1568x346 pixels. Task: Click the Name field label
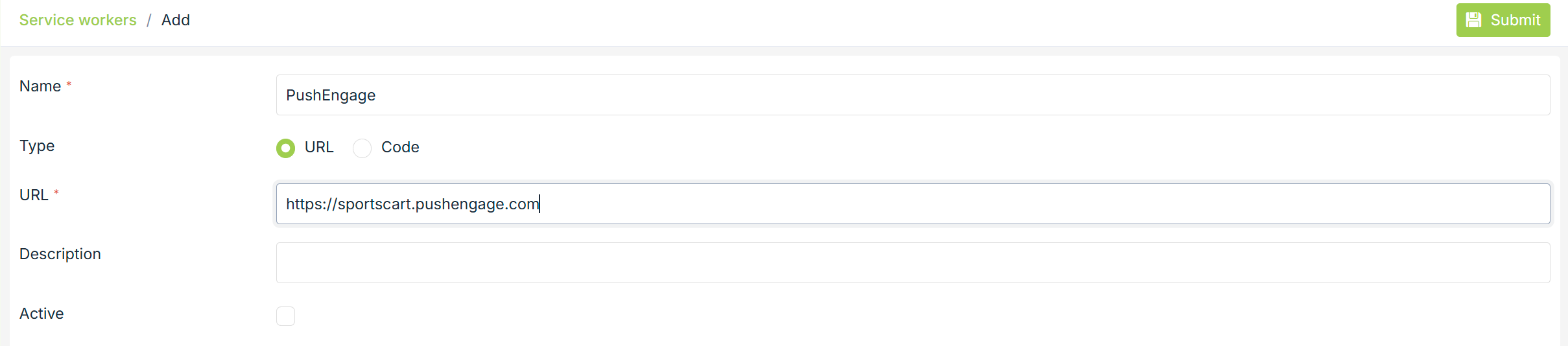pyautogui.click(x=40, y=86)
